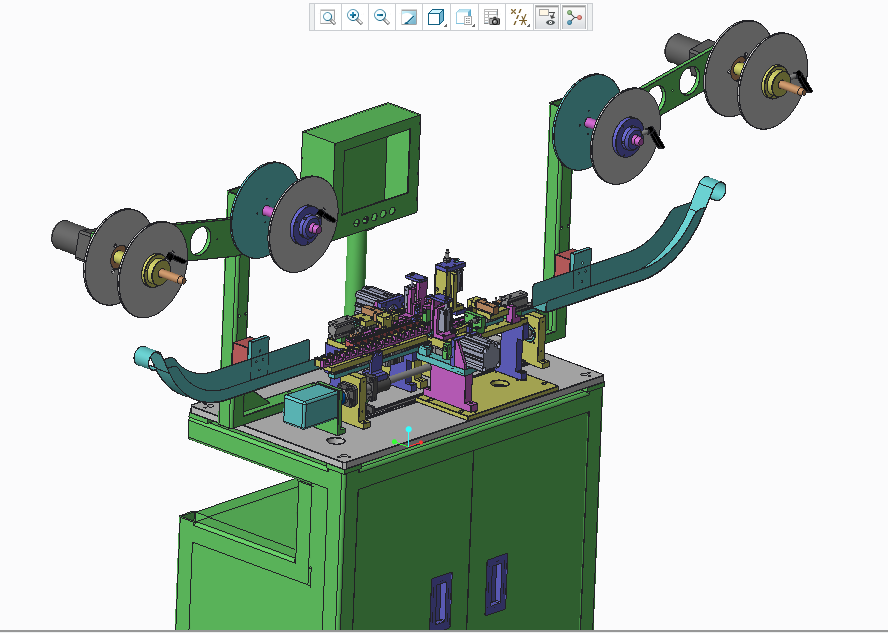Toggle shaded display mode from the cube icon
Viewport: 888px width, 633px height.
(435, 17)
